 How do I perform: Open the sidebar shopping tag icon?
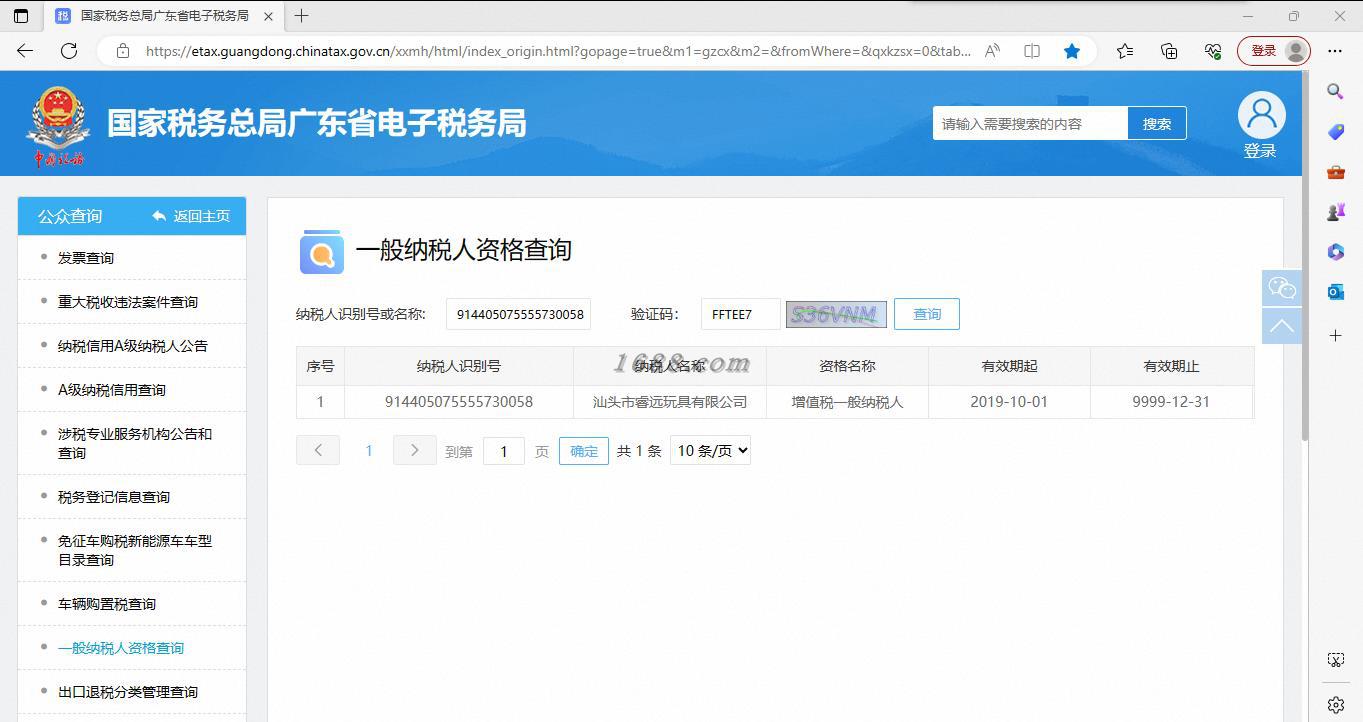[1335, 132]
